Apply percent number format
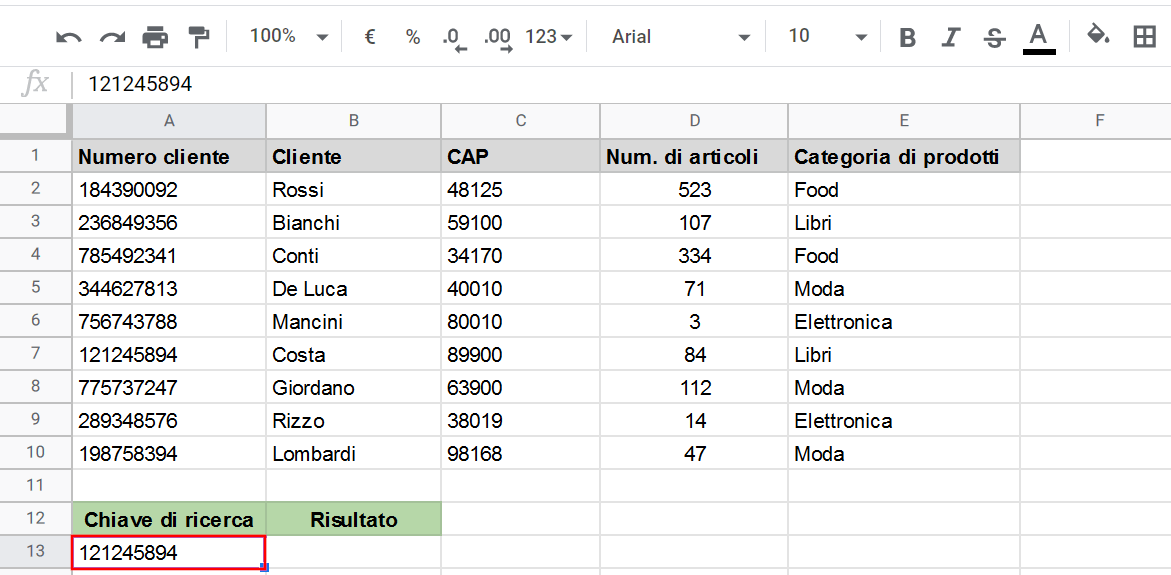The image size is (1171, 575). [413, 37]
